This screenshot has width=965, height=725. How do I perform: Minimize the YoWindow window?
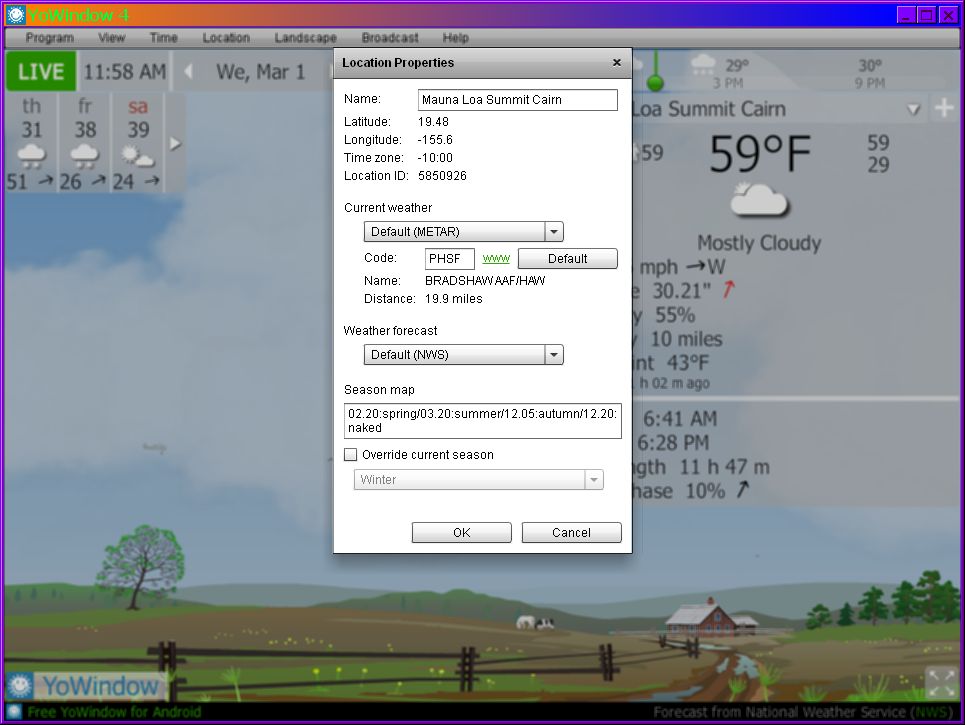pyautogui.click(x=905, y=15)
